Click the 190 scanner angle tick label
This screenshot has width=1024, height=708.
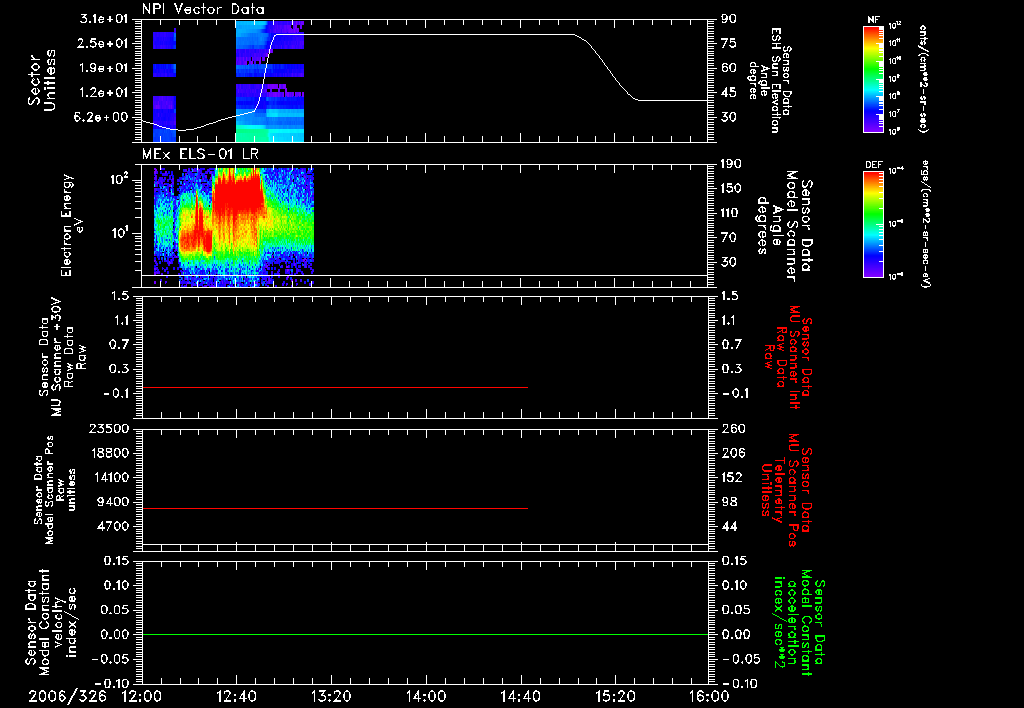[732, 164]
